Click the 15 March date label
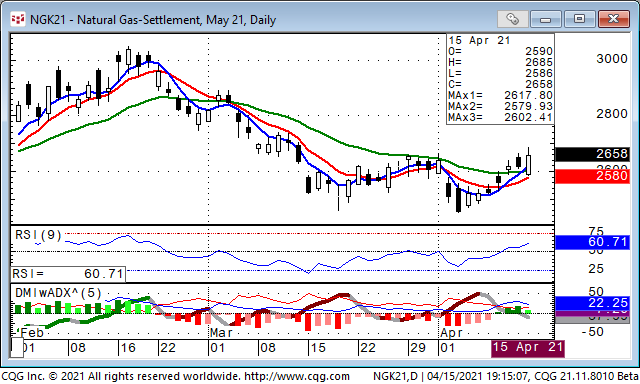Screen dimensions: 640x384 (318, 348)
